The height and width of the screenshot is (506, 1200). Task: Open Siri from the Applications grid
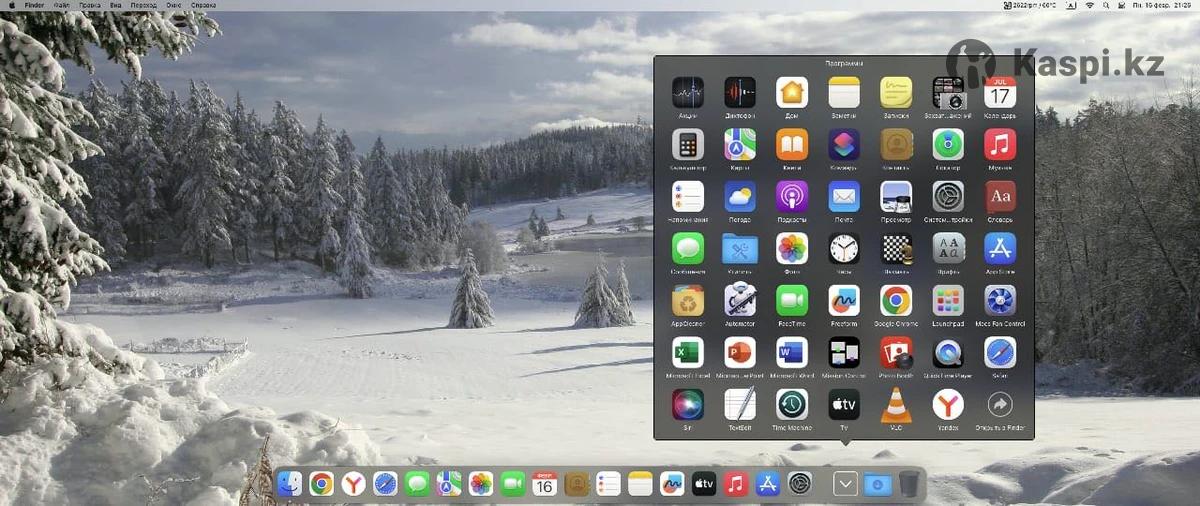tap(688, 405)
